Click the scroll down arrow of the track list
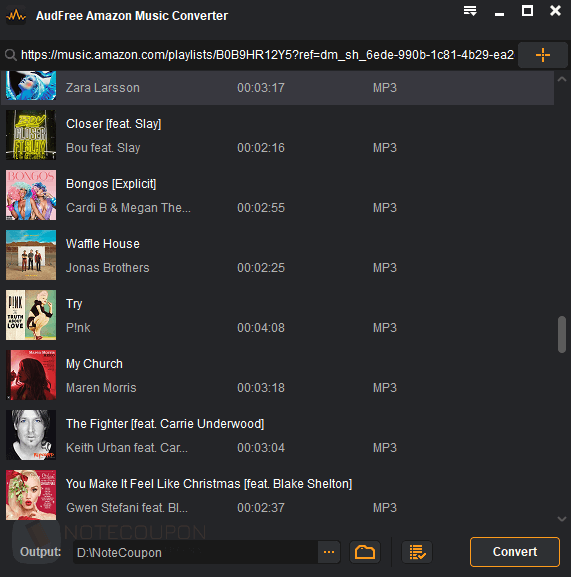Viewport: 571px width, 577px height. click(x=562, y=519)
